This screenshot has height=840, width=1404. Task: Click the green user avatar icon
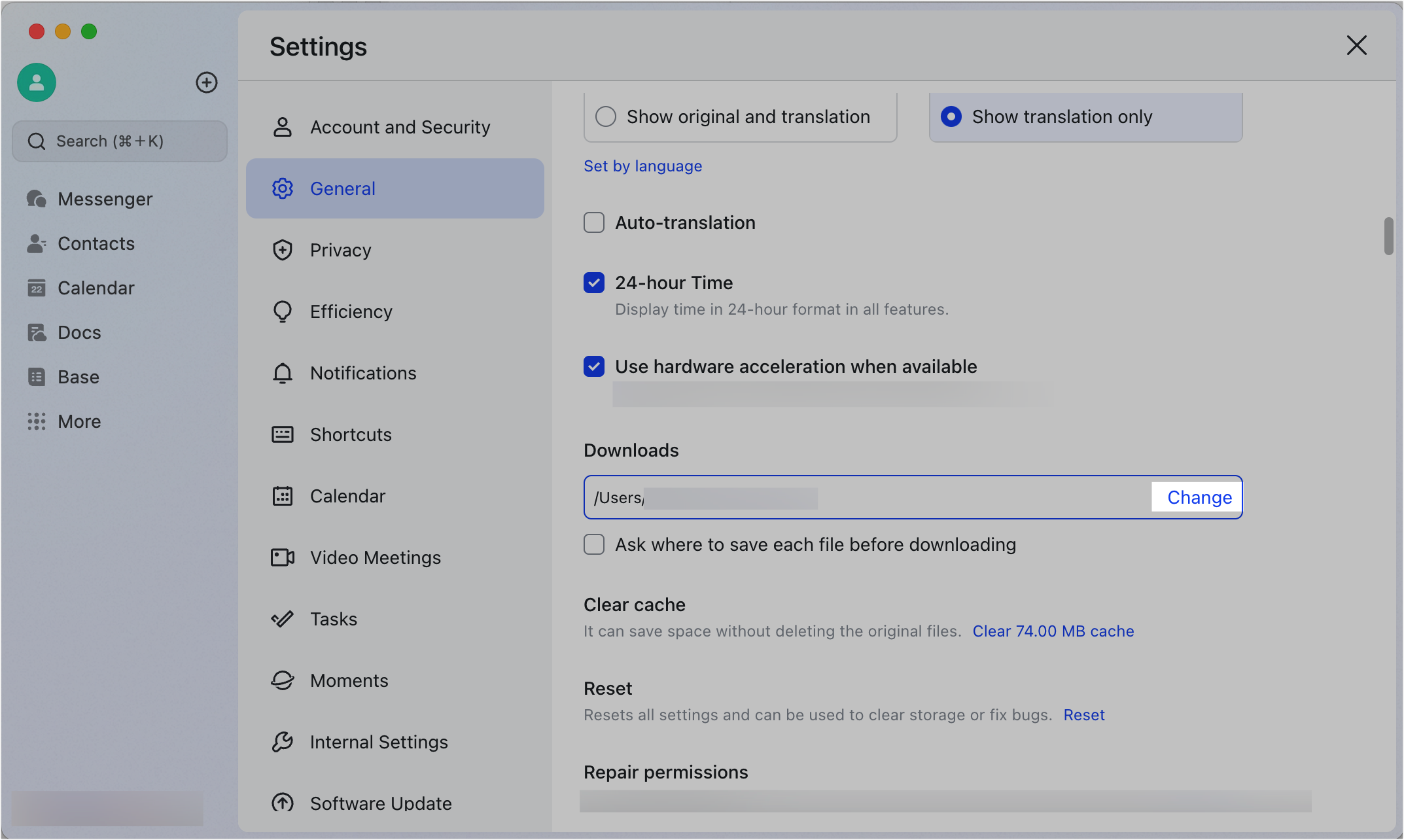tap(37, 82)
